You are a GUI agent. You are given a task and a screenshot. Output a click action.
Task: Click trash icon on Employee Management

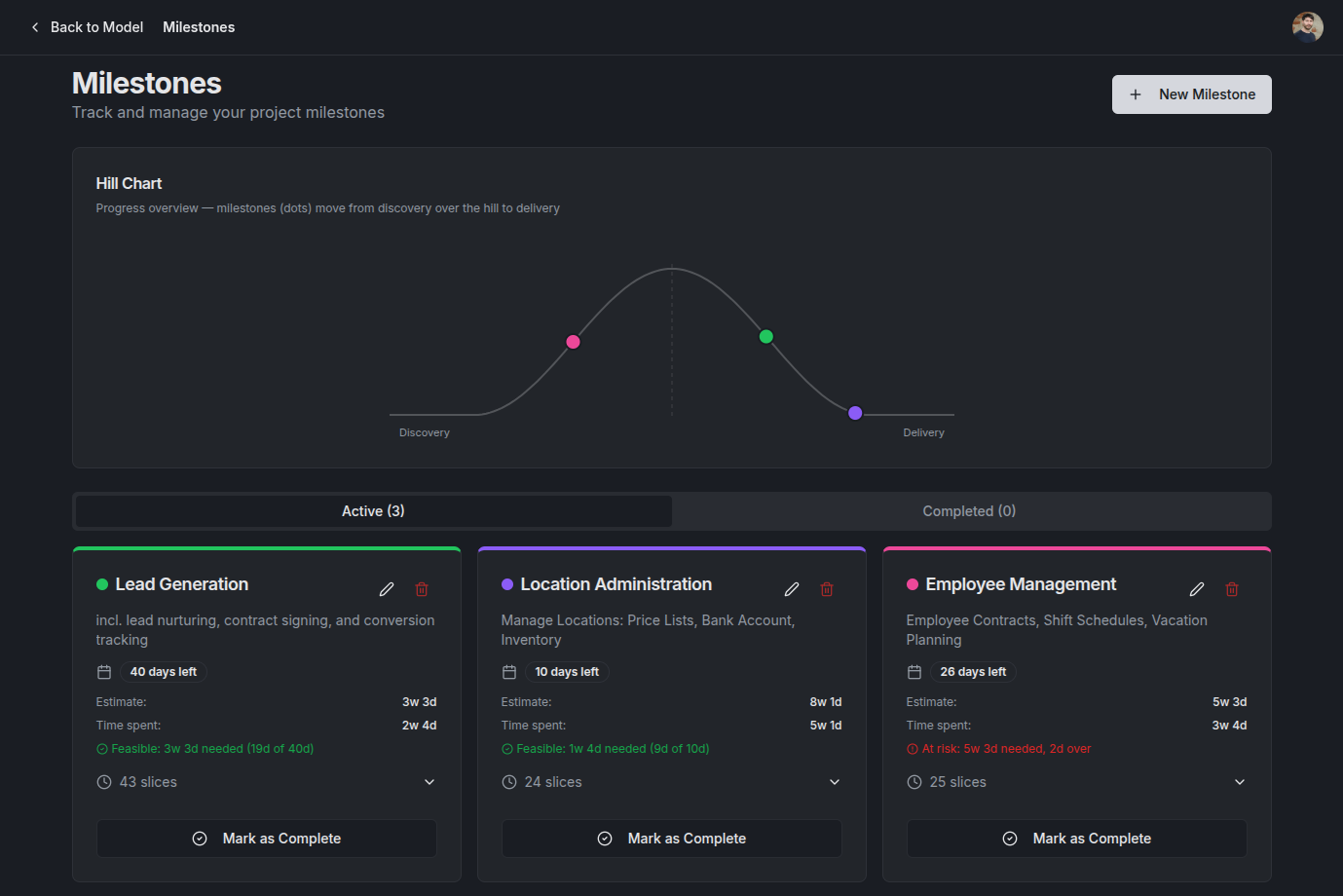pos(1232,589)
